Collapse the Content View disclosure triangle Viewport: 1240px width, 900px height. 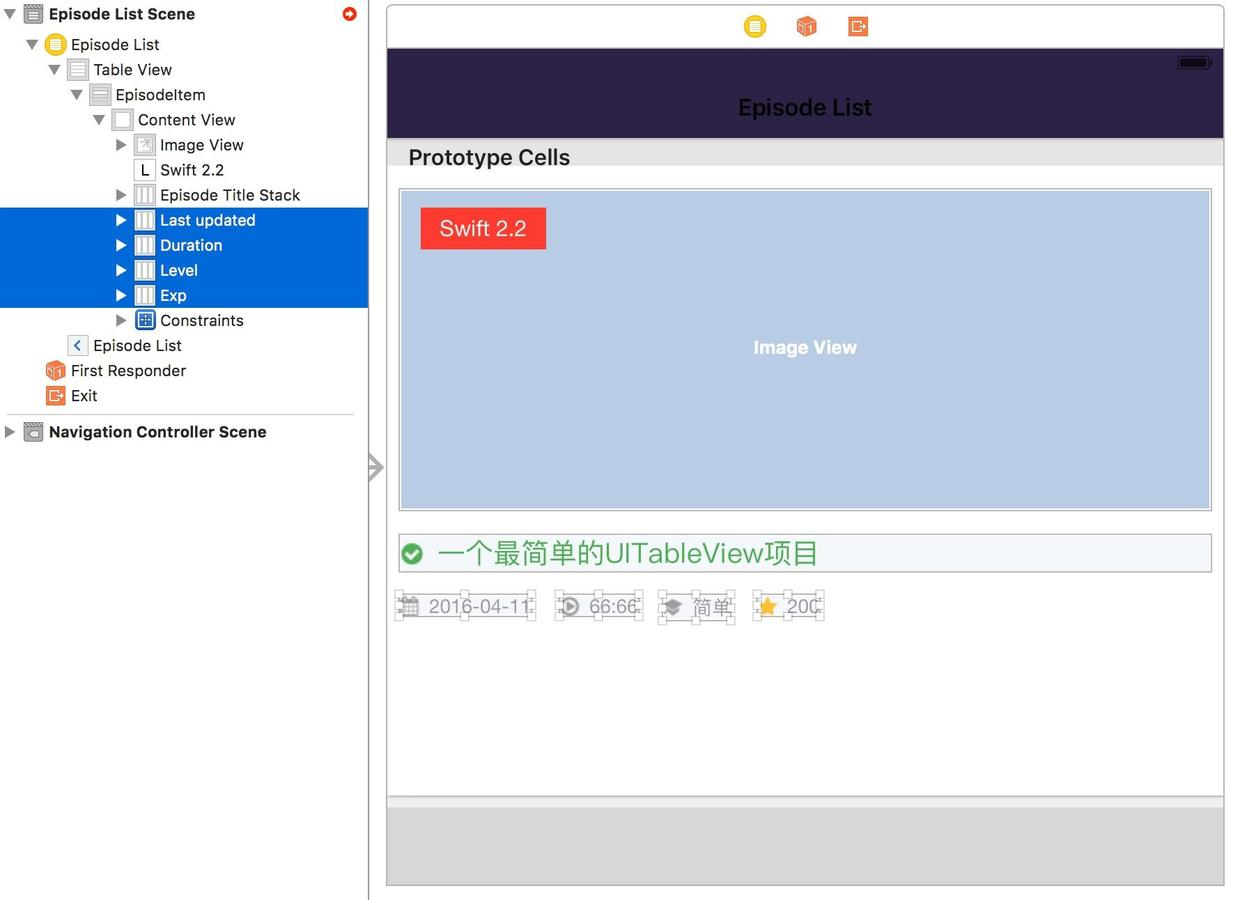(99, 119)
